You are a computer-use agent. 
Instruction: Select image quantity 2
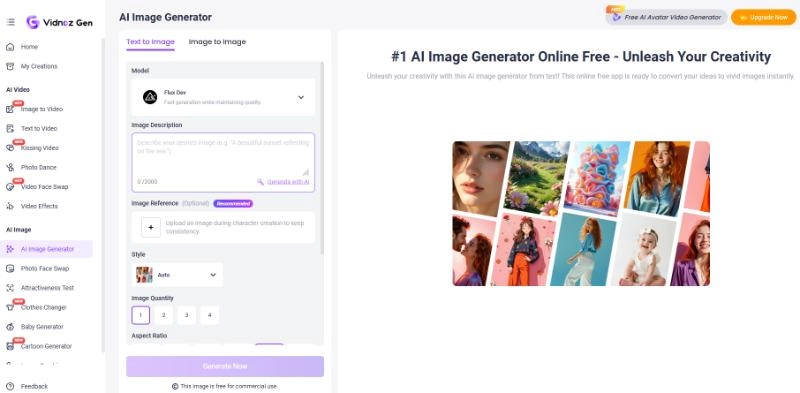(164, 315)
